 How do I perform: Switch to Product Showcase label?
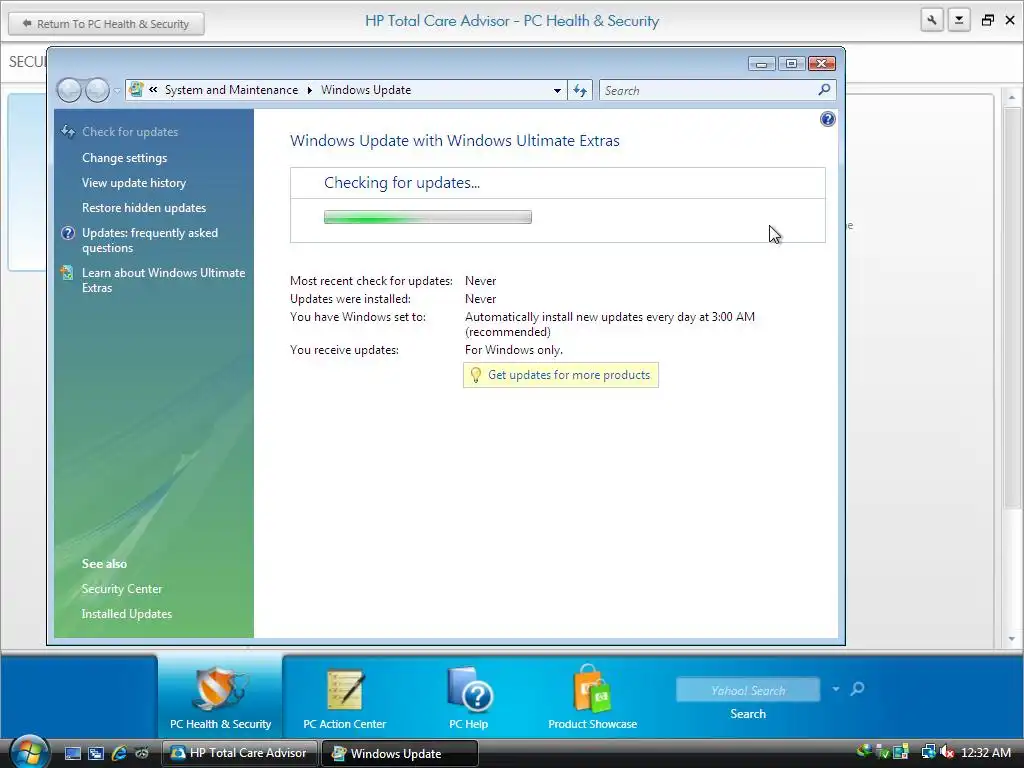click(592, 724)
